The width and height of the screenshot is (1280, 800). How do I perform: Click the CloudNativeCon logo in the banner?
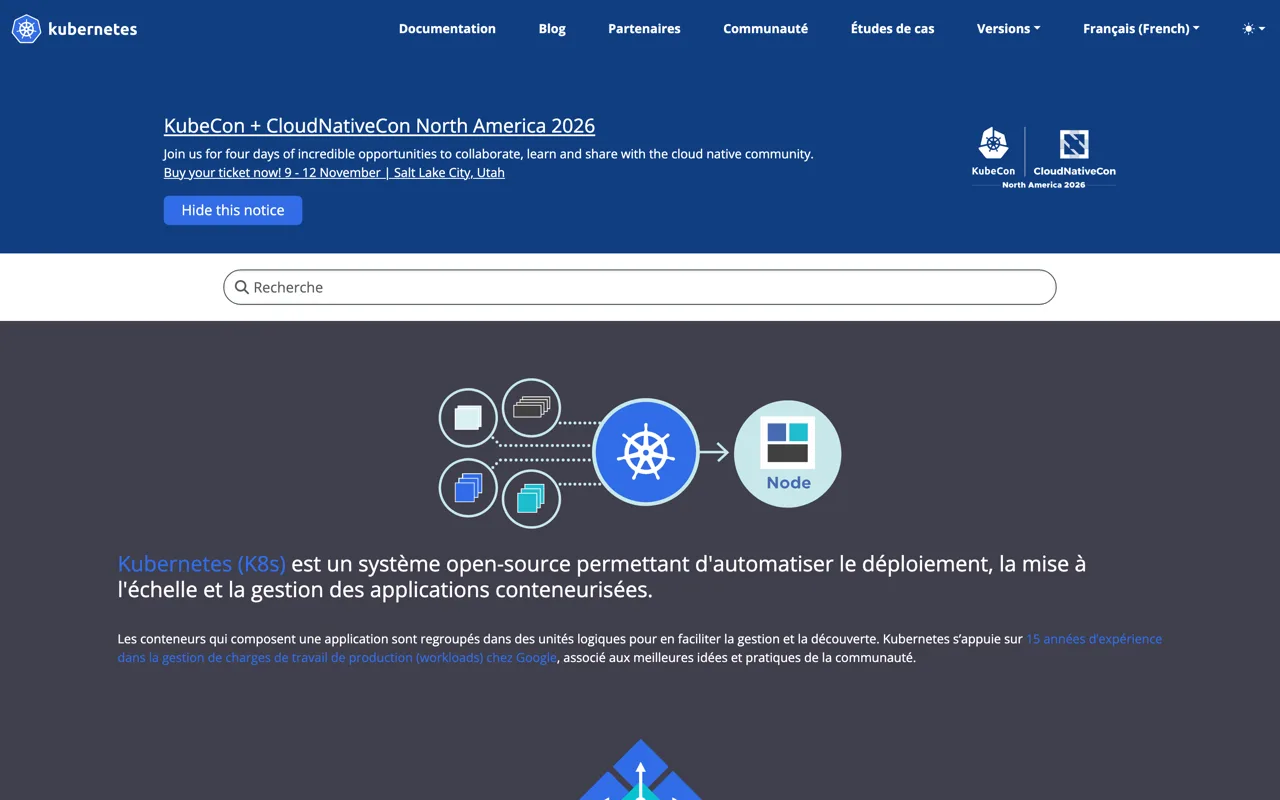click(1074, 152)
